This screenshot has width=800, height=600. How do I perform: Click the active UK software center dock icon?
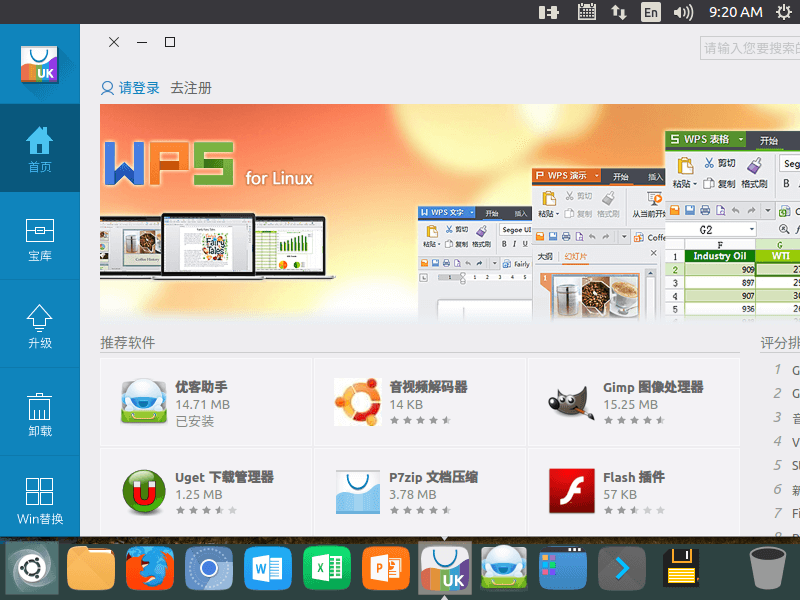tap(445, 568)
